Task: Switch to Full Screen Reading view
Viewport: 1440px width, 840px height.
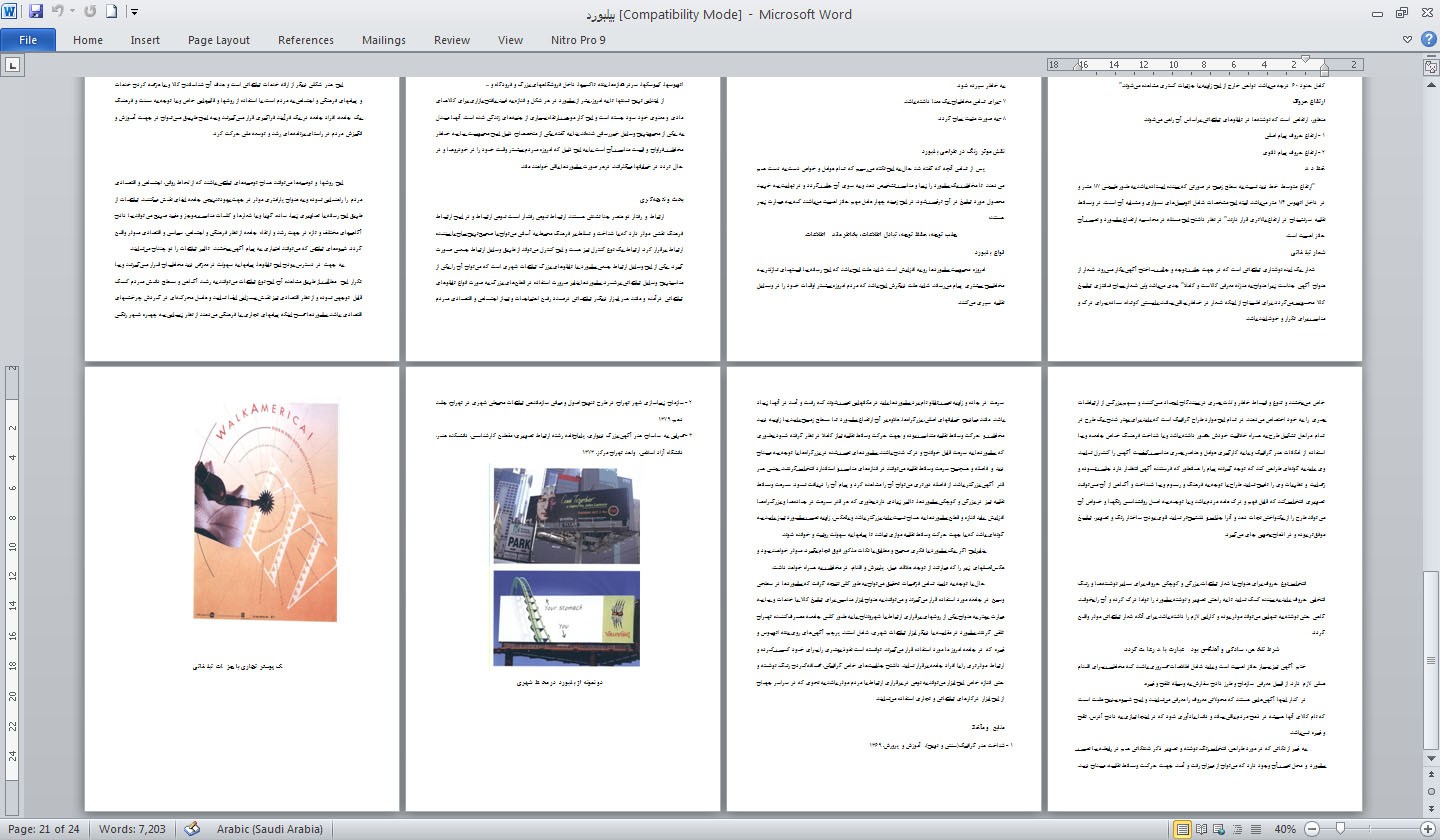Action: [1203, 829]
